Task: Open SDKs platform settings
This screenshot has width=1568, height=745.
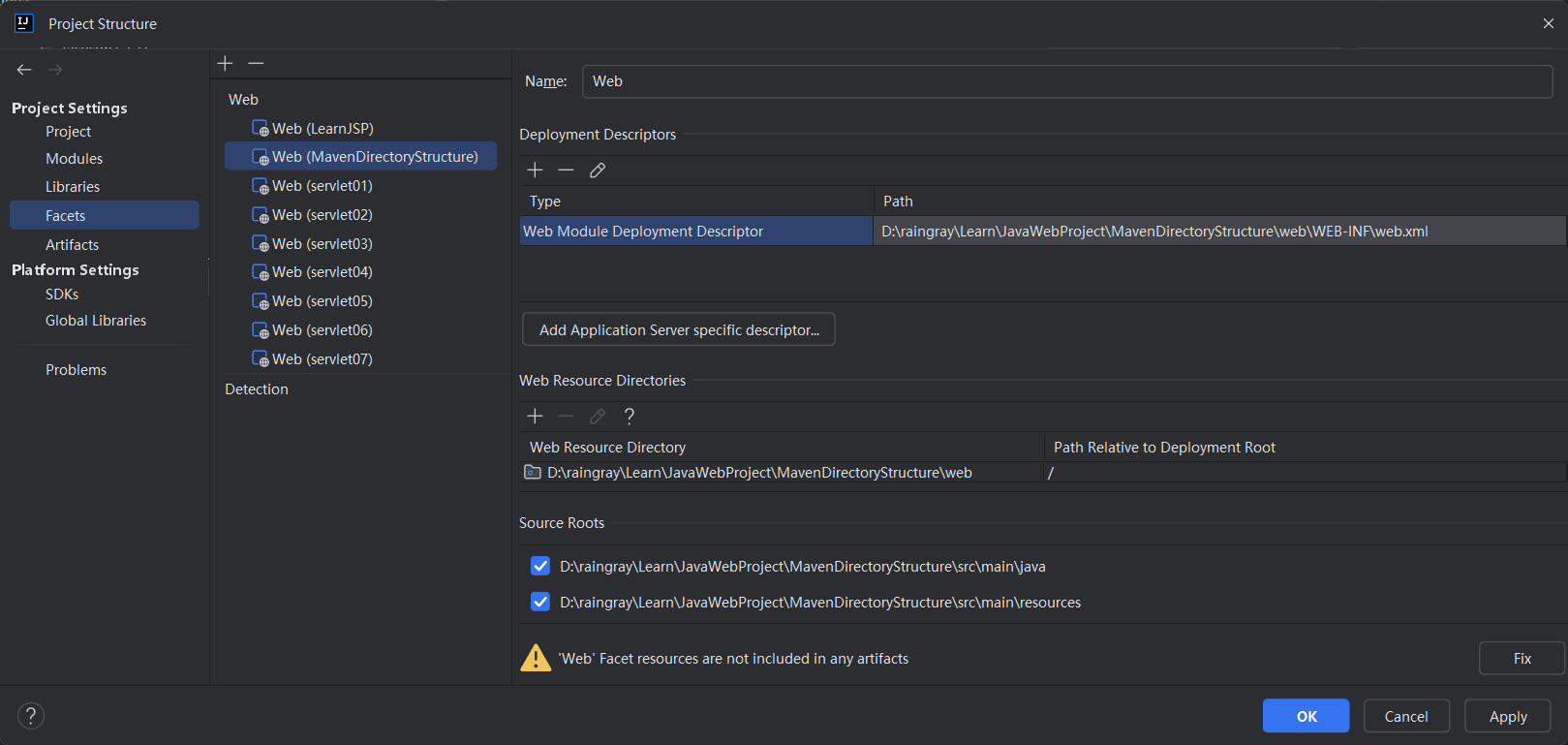Action: [62, 295]
